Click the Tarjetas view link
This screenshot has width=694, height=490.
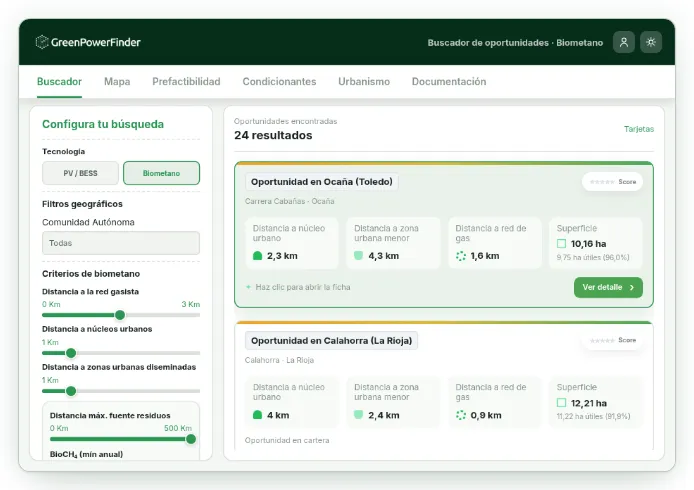tap(639, 129)
